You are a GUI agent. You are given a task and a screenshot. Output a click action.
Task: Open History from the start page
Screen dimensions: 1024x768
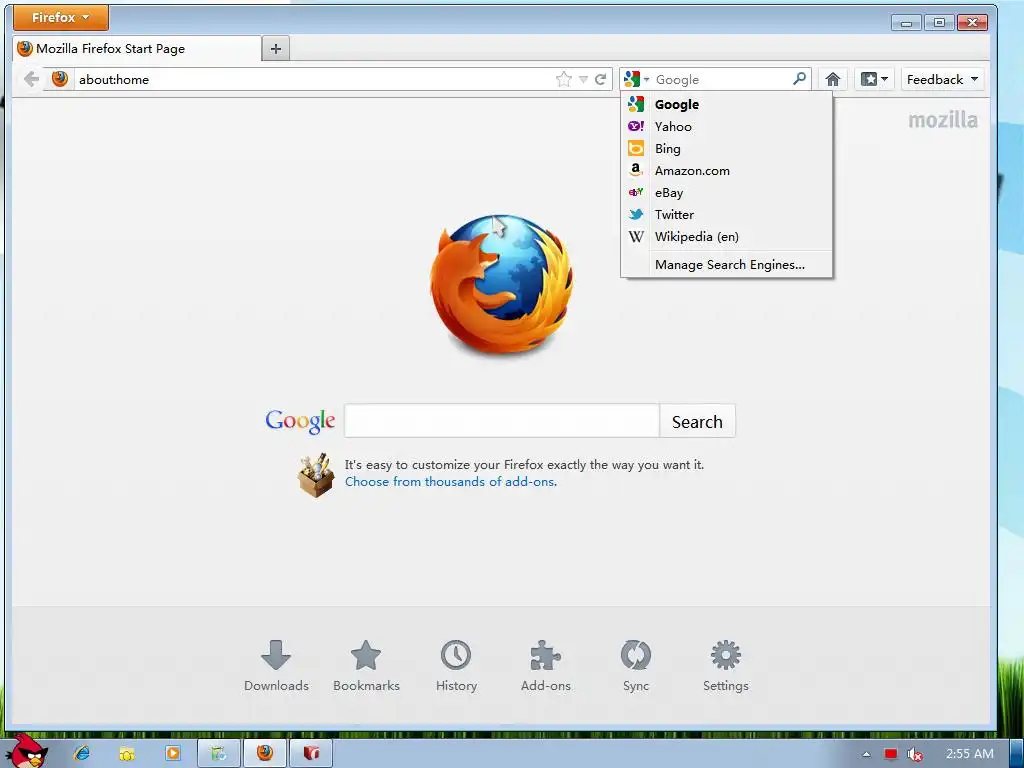(456, 666)
